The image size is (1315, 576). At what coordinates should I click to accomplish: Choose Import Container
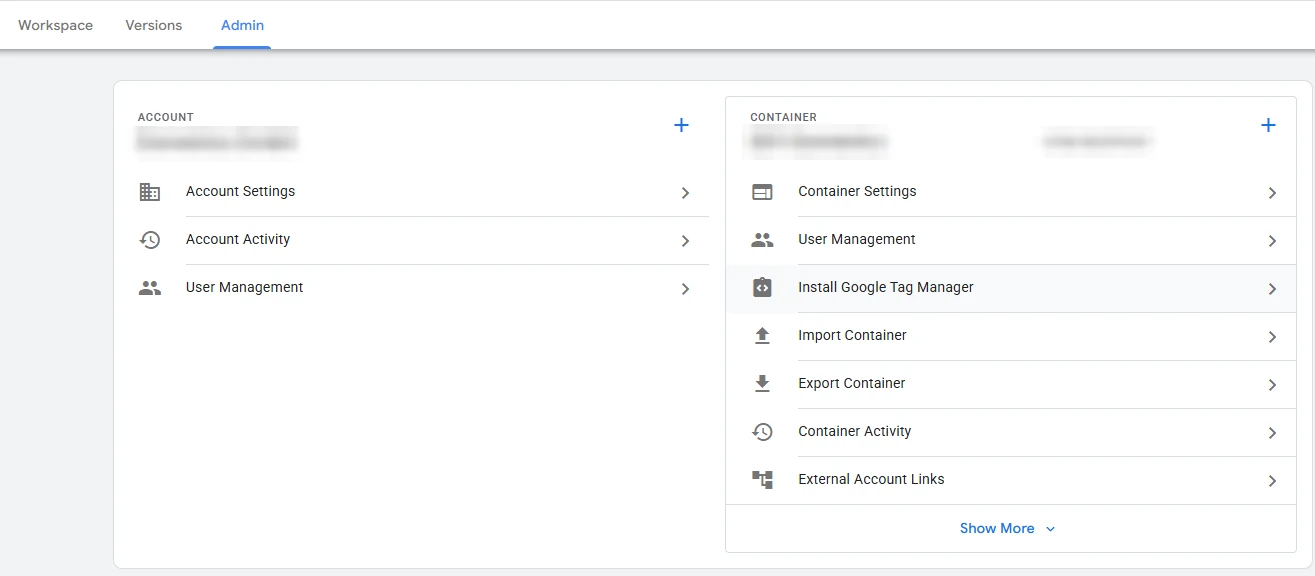1011,336
